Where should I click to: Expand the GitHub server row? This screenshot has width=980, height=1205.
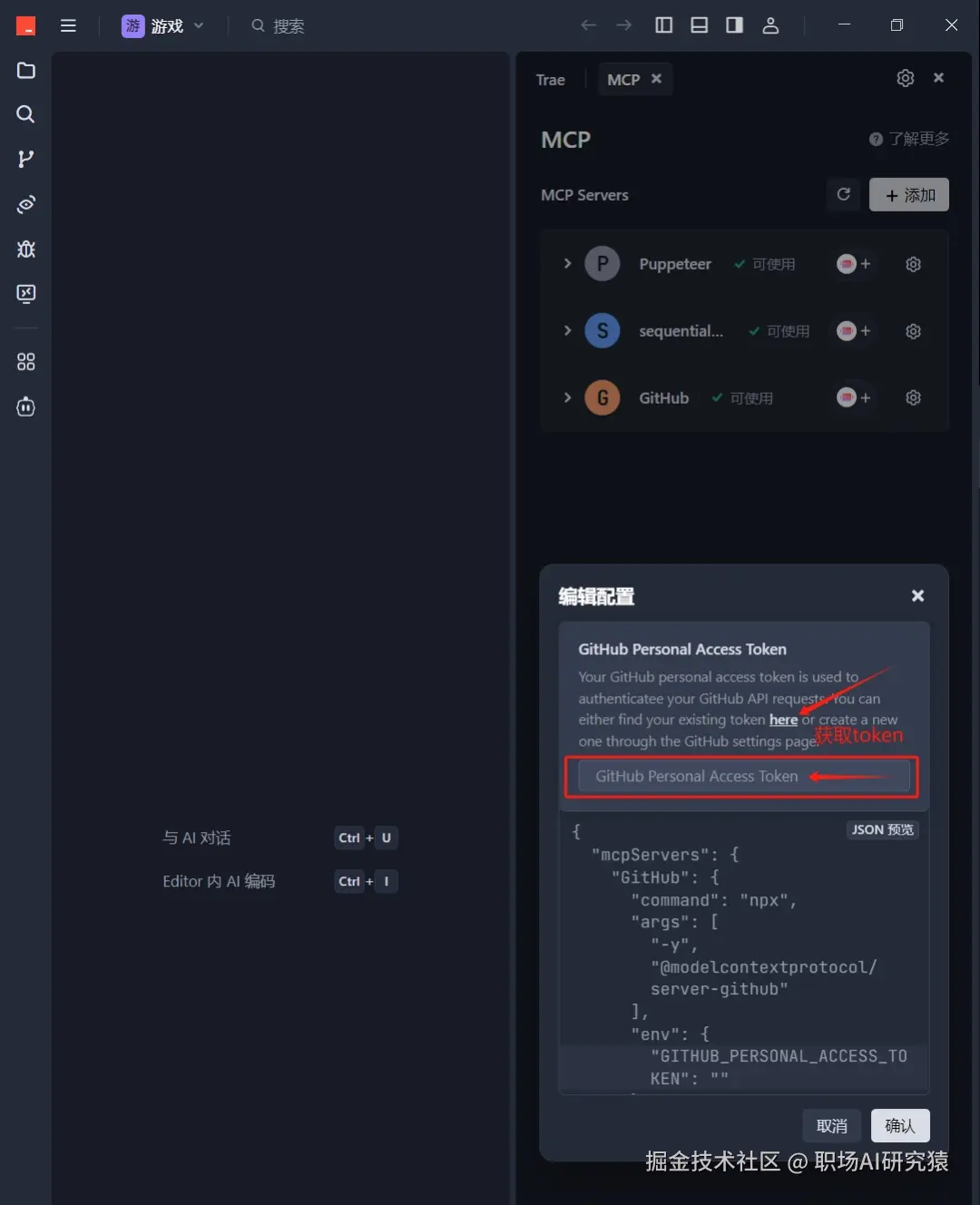[567, 397]
